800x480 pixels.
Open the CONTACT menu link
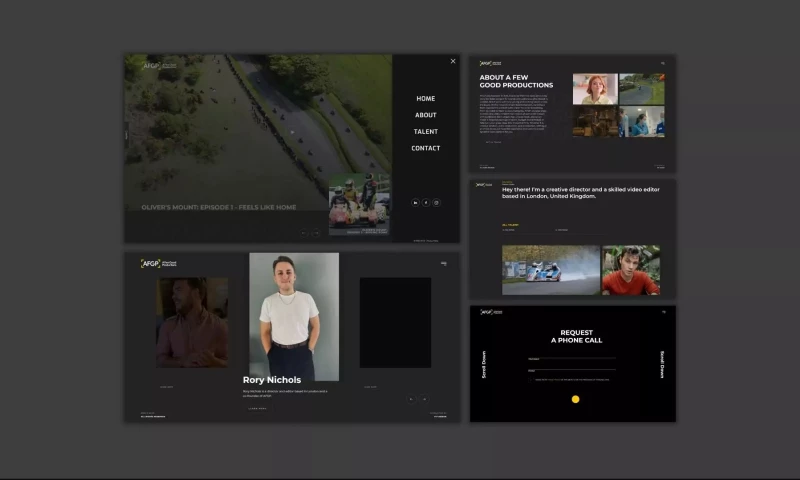[x=426, y=148]
